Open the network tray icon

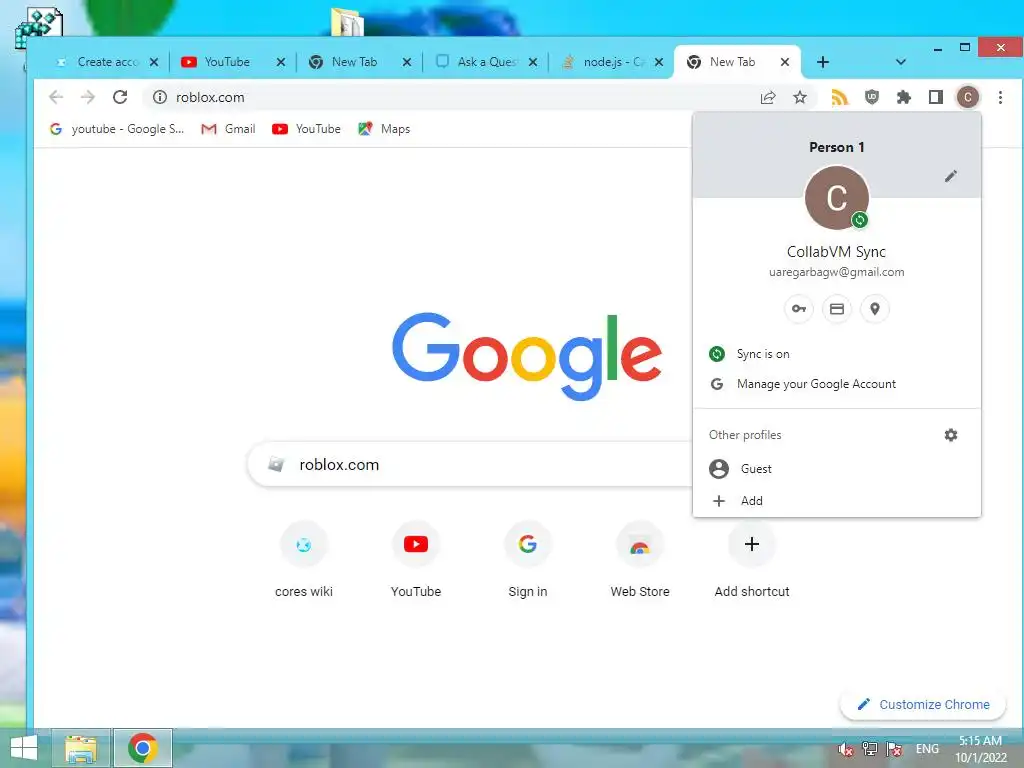(869, 748)
